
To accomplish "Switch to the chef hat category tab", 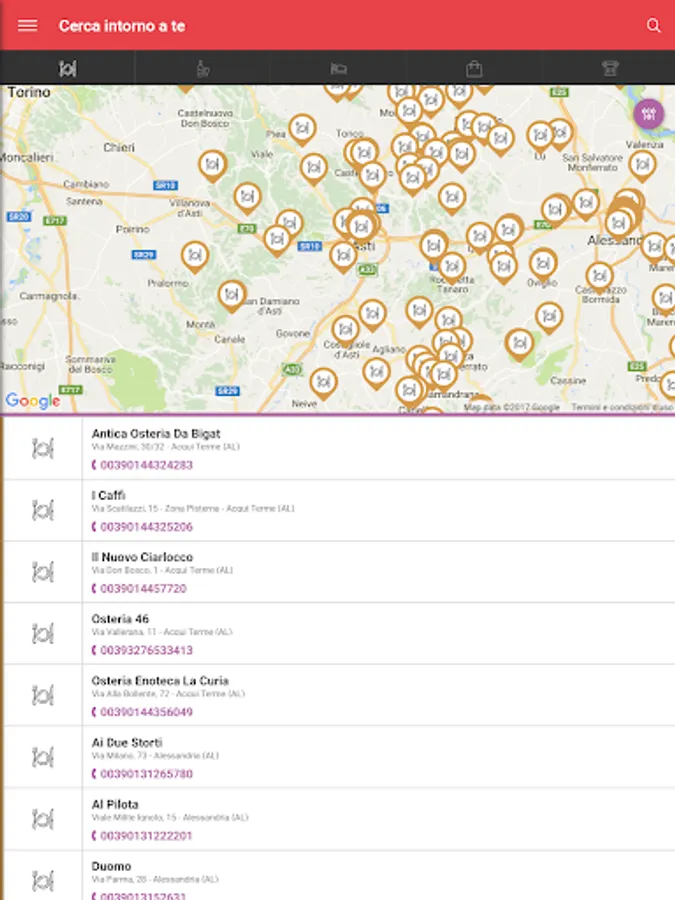I will 610,68.
